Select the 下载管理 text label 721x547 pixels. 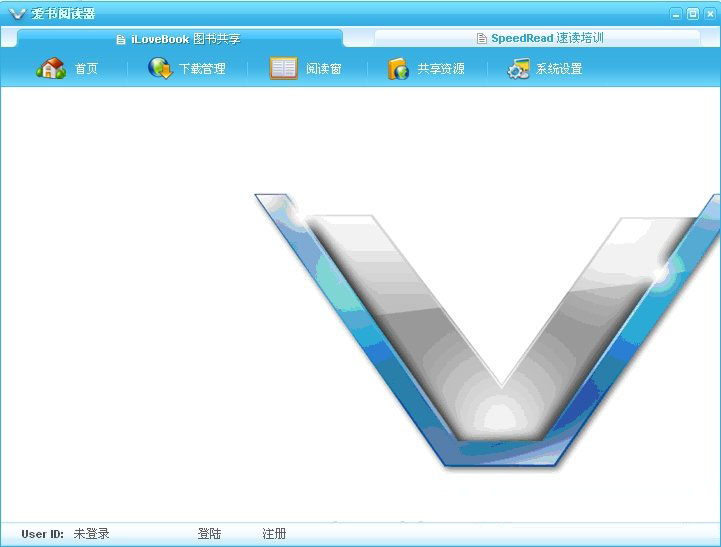coord(202,69)
